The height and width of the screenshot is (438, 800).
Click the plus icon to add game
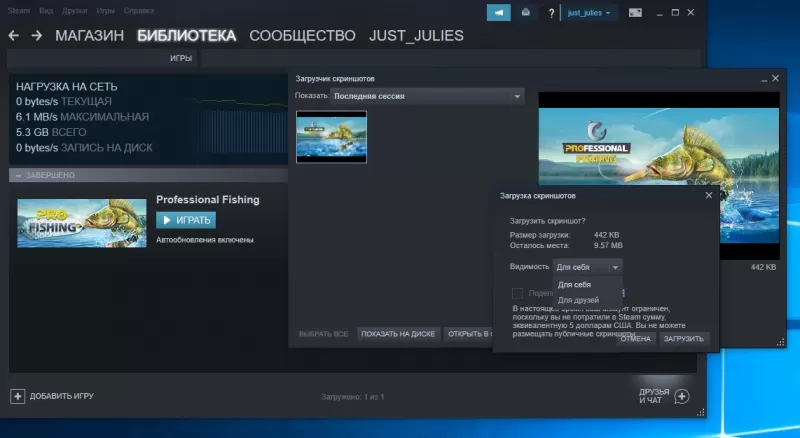coord(17,396)
